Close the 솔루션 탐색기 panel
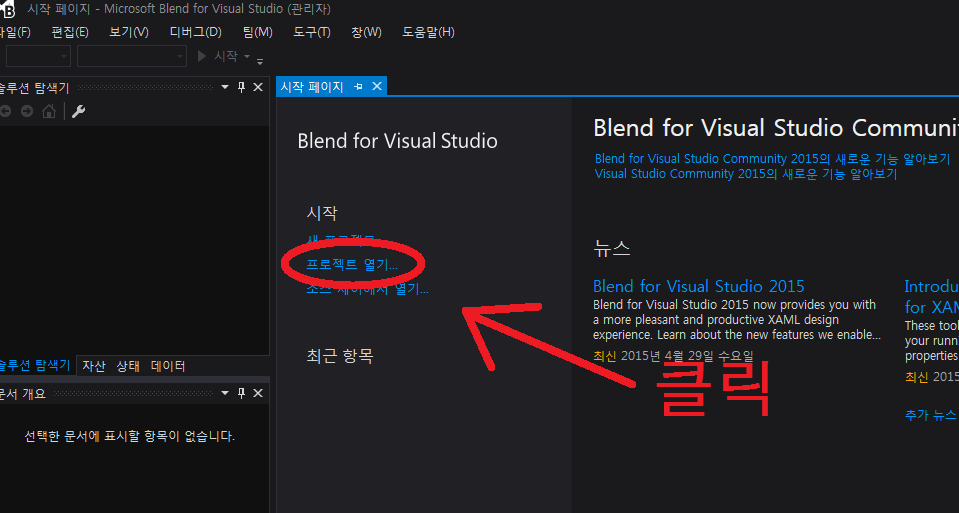959x513 pixels. (x=258, y=87)
